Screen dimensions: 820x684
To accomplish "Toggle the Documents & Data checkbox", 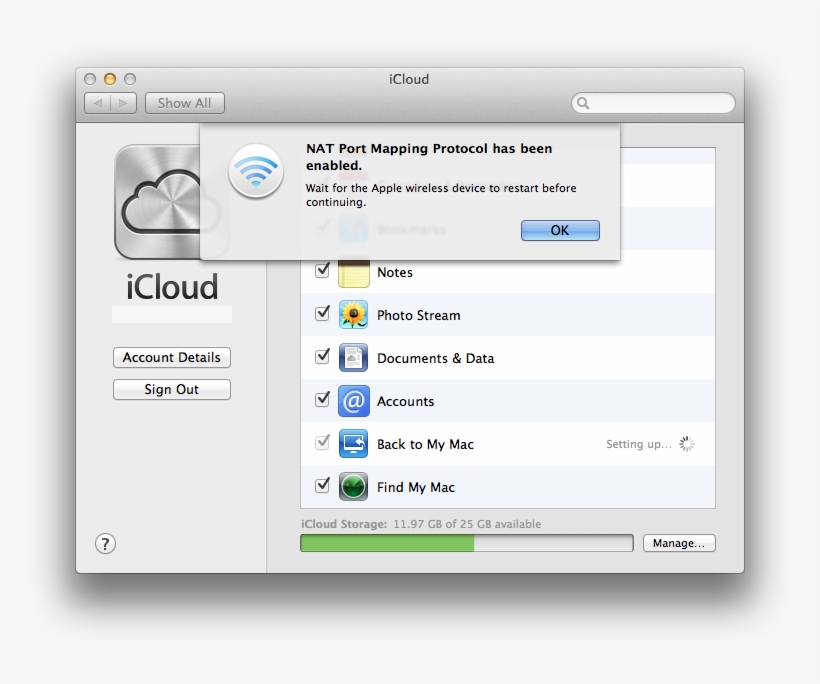I will click(x=322, y=356).
